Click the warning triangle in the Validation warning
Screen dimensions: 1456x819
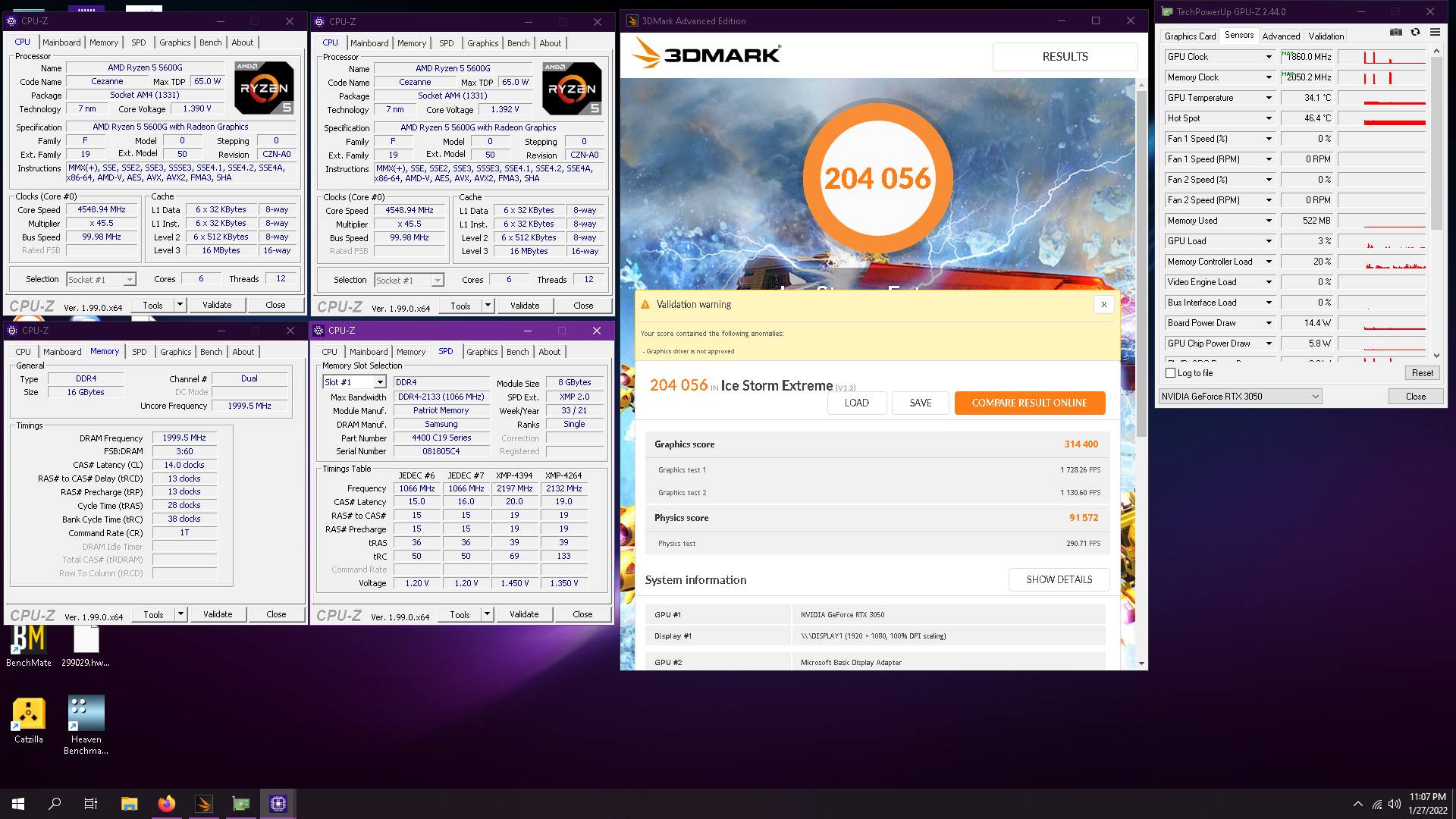[x=645, y=304]
